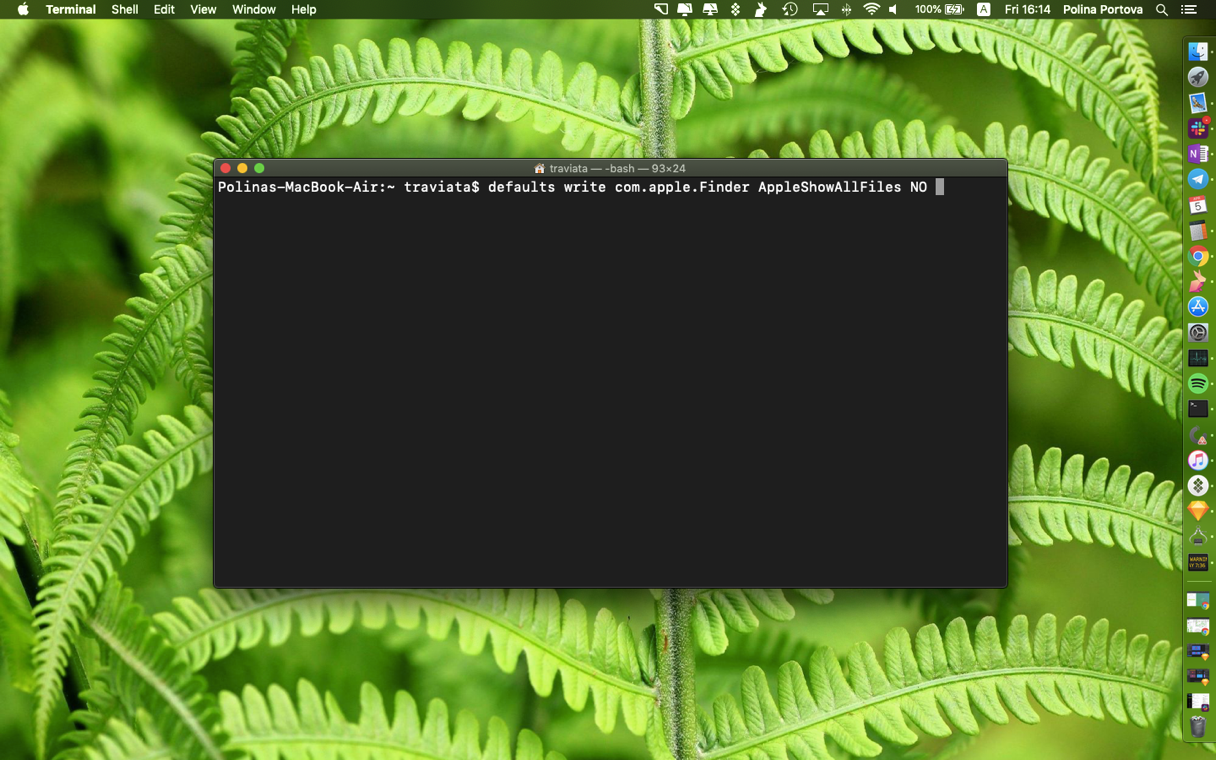The height and width of the screenshot is (760, 1216).
Task: Zoom the Terminal window with green button
Action: click(259, 168)
